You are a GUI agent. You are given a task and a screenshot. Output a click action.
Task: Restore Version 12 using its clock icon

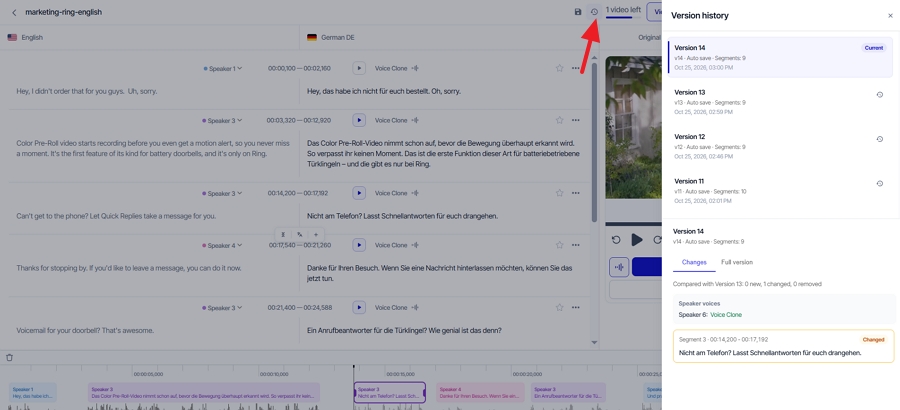click(879, 139)
